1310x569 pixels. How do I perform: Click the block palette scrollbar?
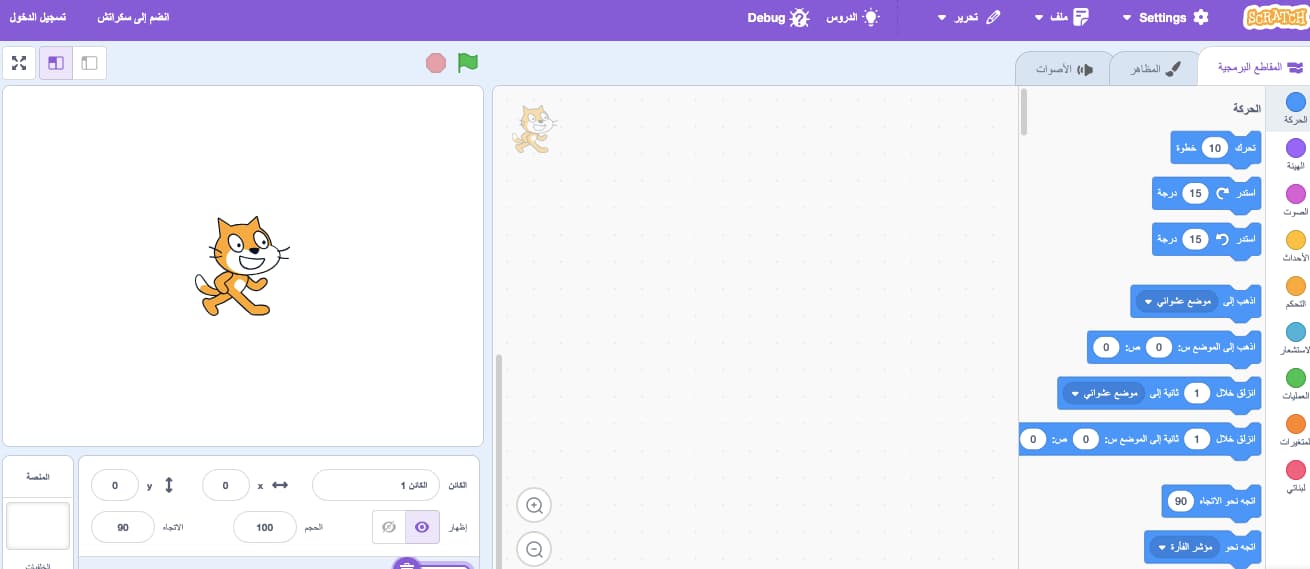pyautogui.click(x=1023, y=113)
